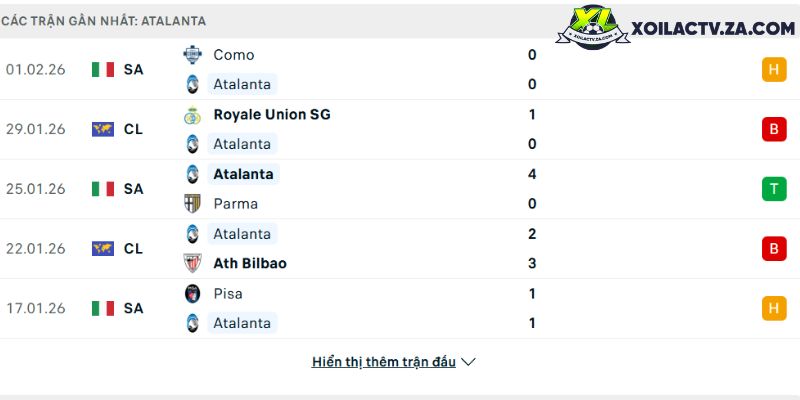Image resolution: width=800 pixels, height=400 pixels.
Task: Click Atalanta crest in the Parma match
Action: pos(192,174)
